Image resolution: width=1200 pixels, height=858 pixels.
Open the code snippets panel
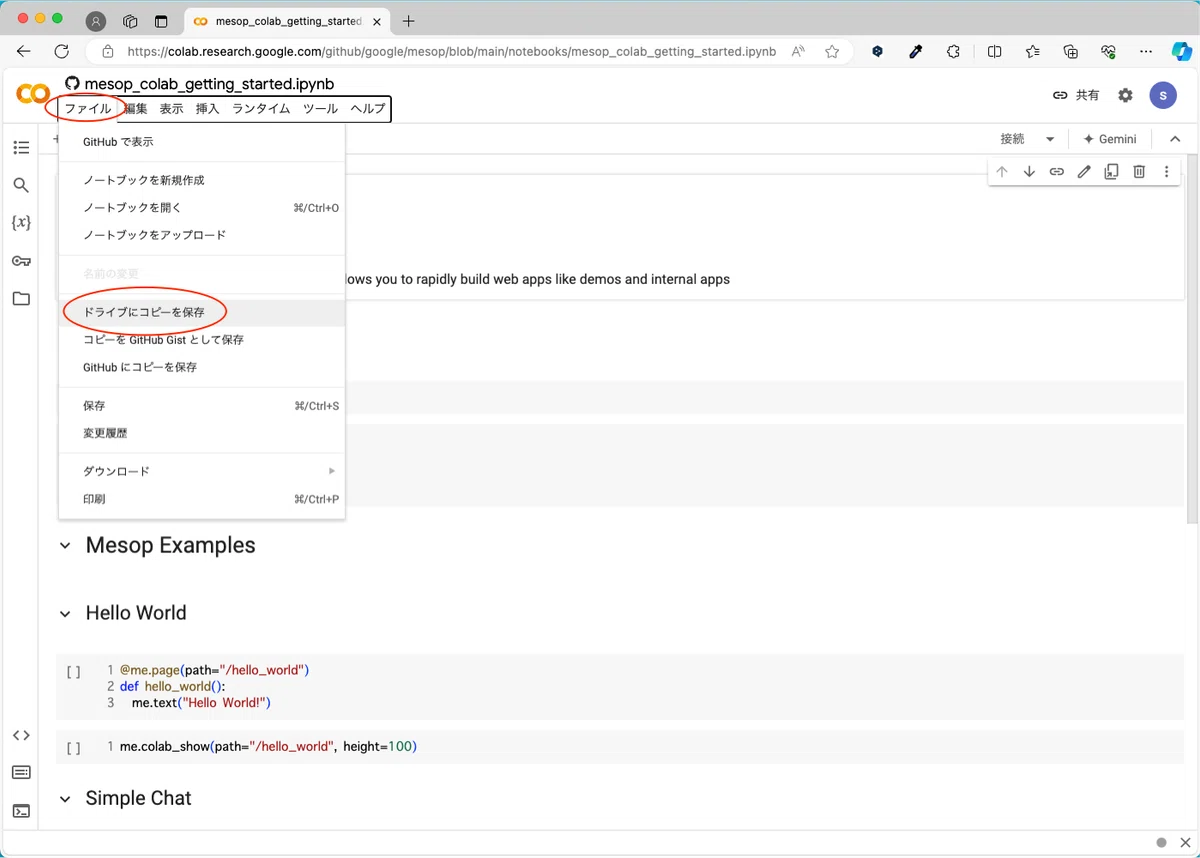point(21,735)
